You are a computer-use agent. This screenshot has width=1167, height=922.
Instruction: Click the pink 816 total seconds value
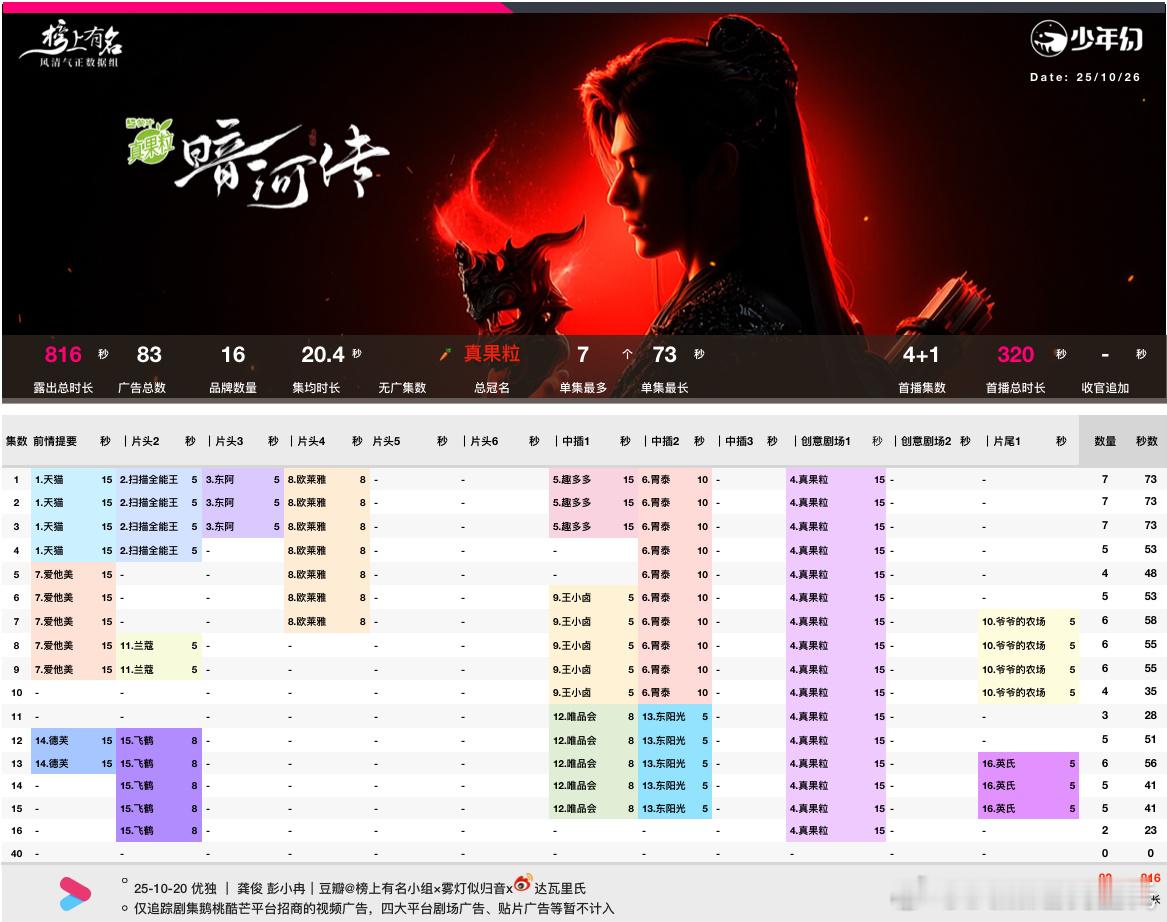pyautogui.click(x=63, y=354)
